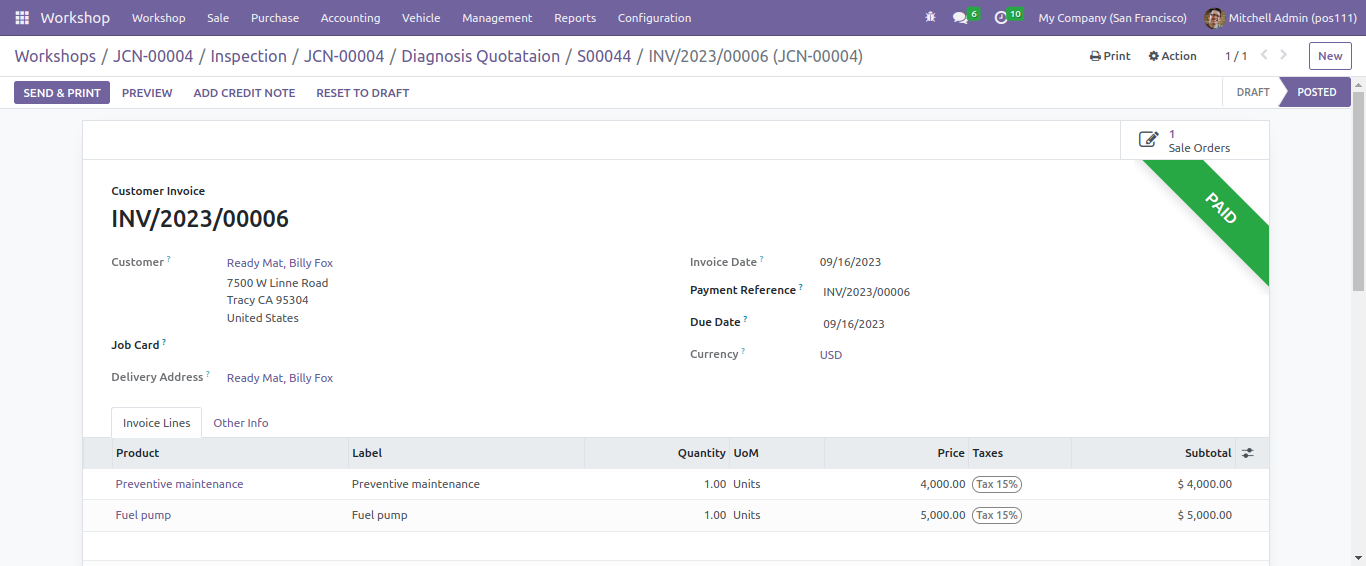Click the Mitchell Admin user avatar
Viewport: 1366px width, 566px height.
pos(1214,18)
